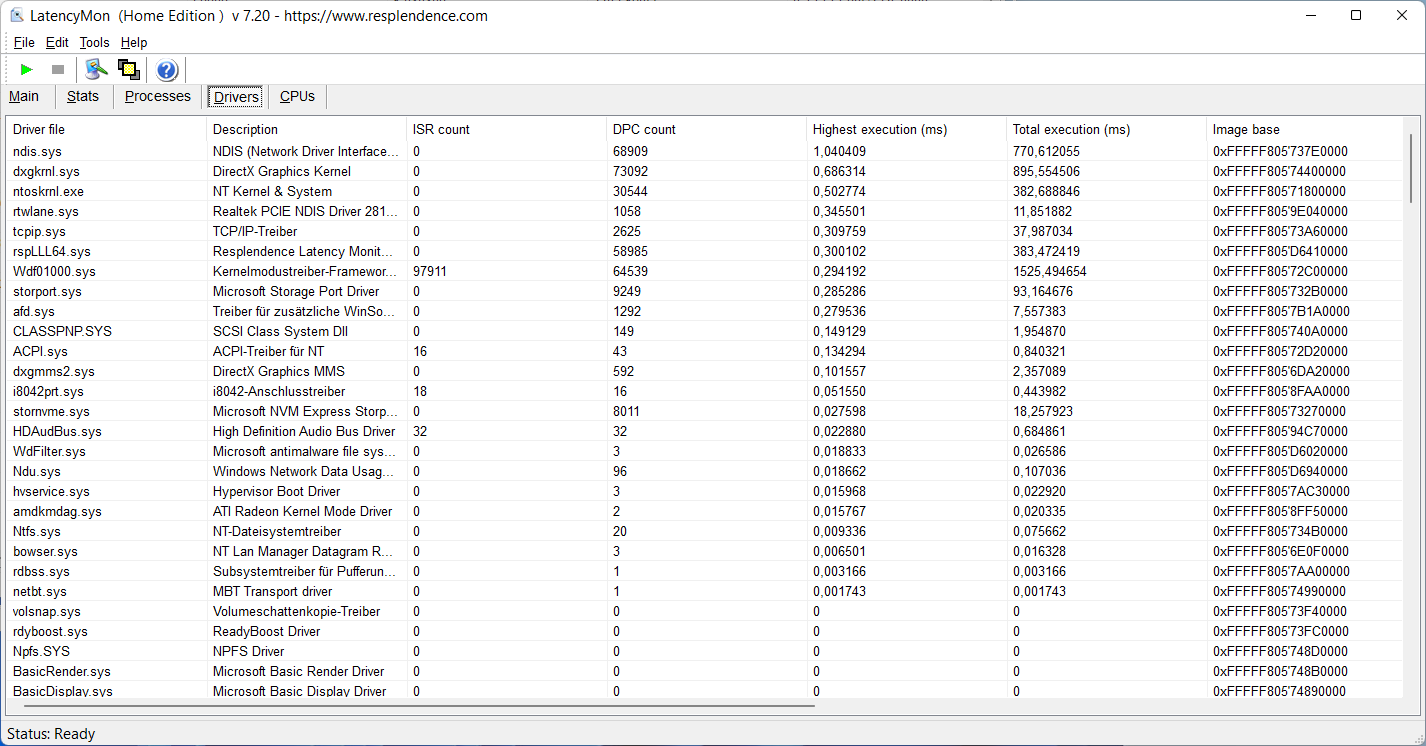Select the netbt.sys driver row
The width and height of the screenshot is (1426, 746).
pyautogui.click(x=705, y=591)
